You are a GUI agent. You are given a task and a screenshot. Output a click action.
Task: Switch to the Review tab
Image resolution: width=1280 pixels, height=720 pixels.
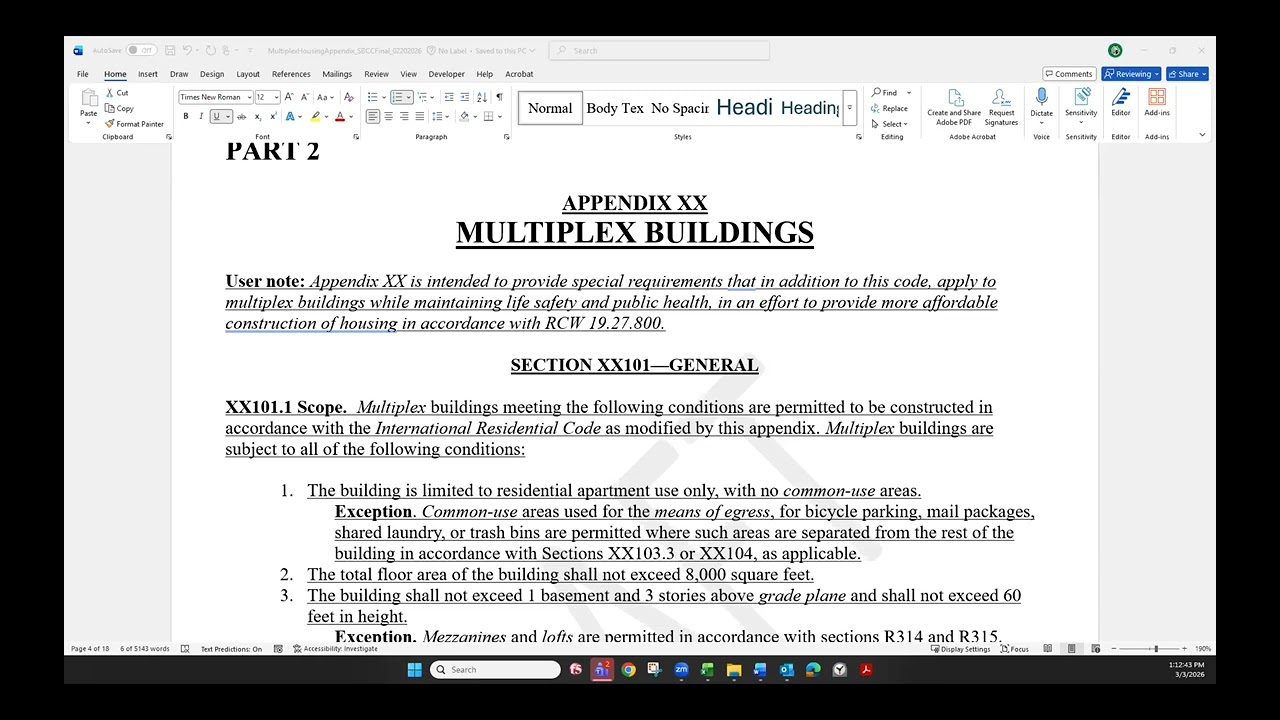click(x=376, y=74)
